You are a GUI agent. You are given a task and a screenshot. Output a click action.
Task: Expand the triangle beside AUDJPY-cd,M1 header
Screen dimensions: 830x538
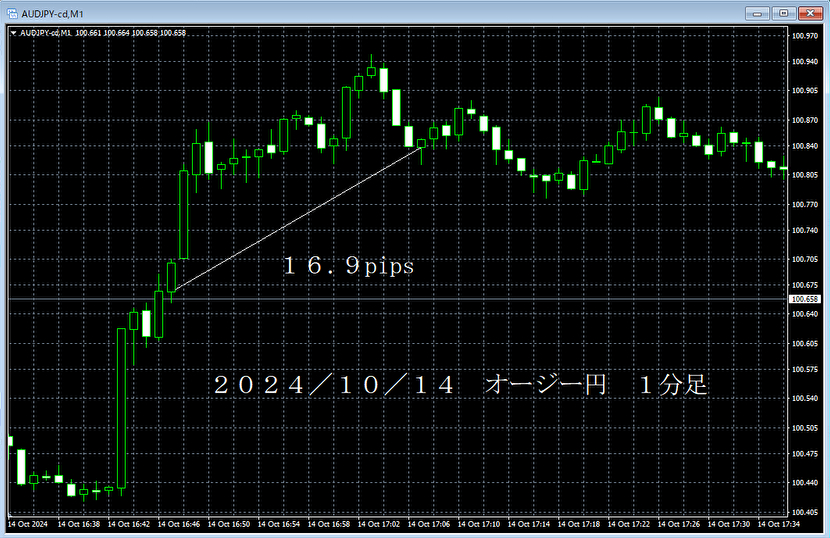(13, 33)
